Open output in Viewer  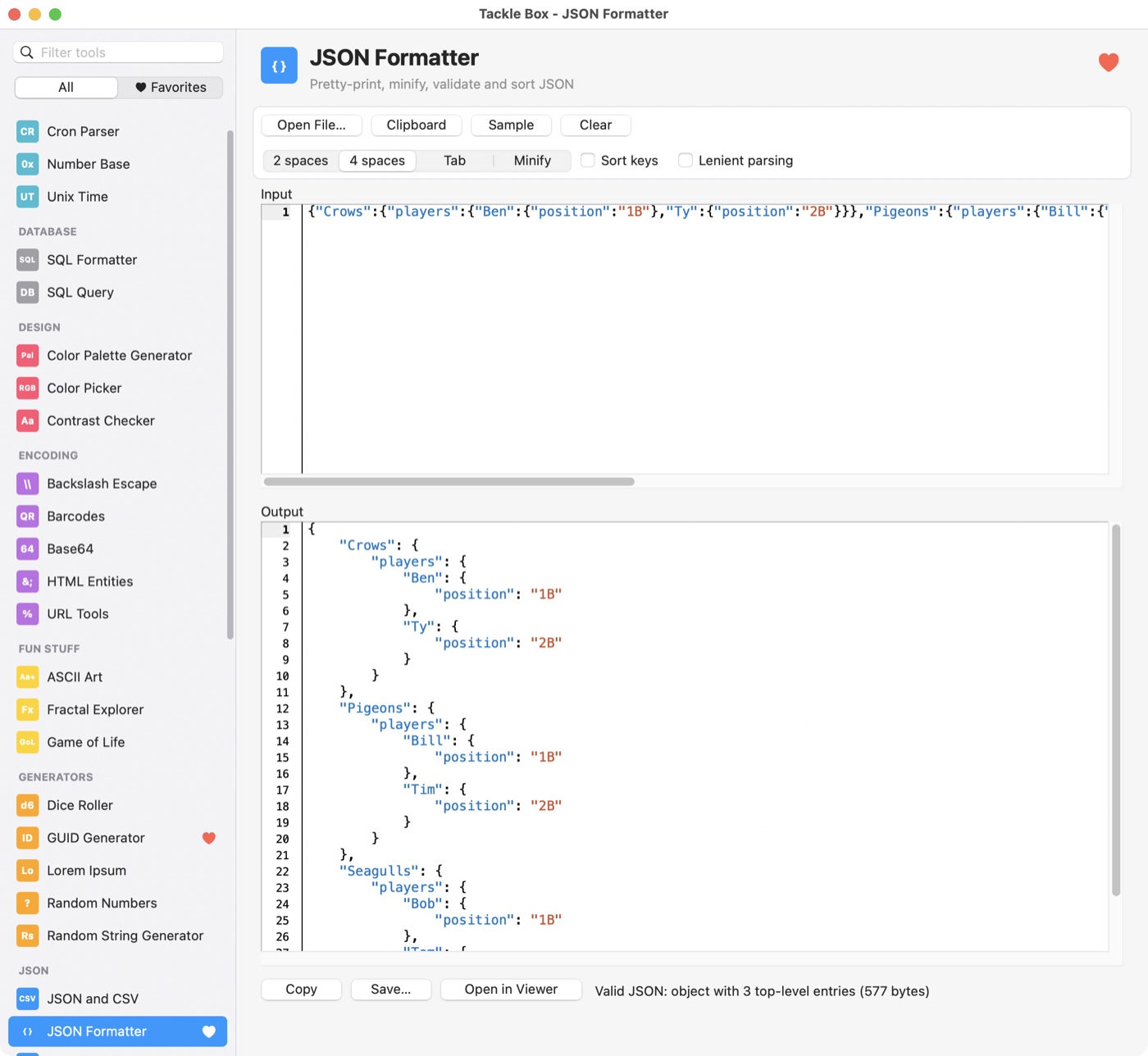tap(511, 990)
